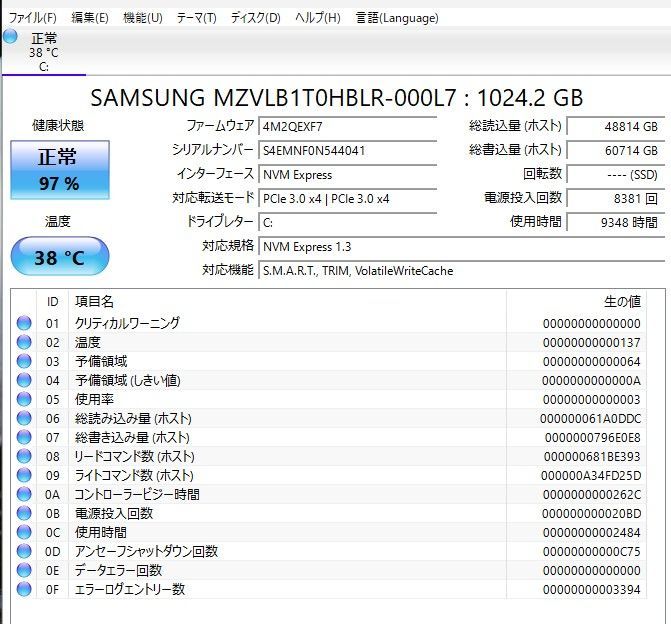
Task: Click the status icon for 総読み込み量 (ホスト) row
Action: (23, 418)
